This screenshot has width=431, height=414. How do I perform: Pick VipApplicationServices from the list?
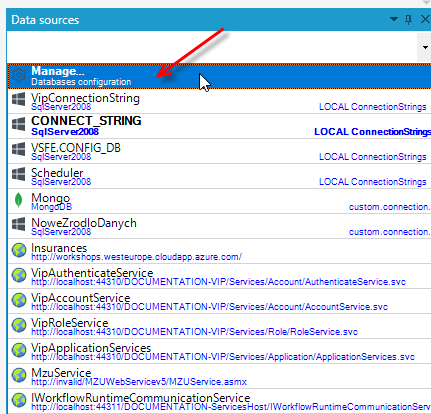point(219,351)
